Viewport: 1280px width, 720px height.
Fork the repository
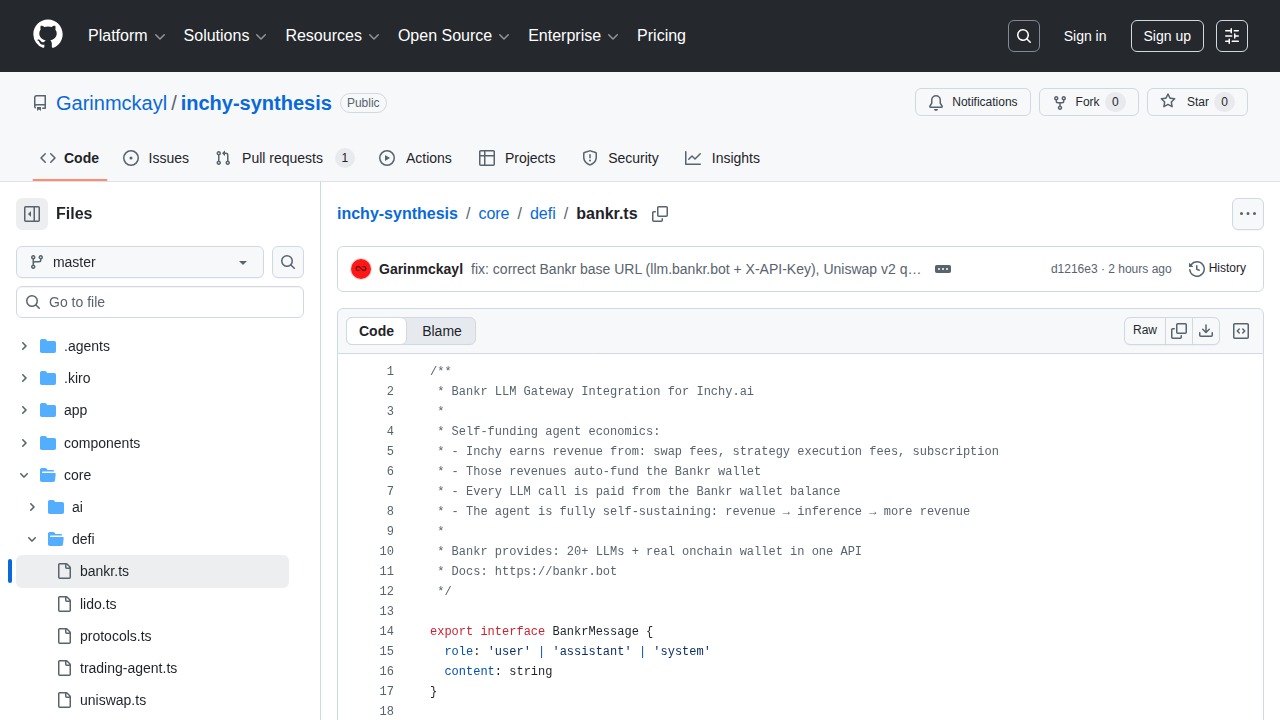pos(1089,102)
